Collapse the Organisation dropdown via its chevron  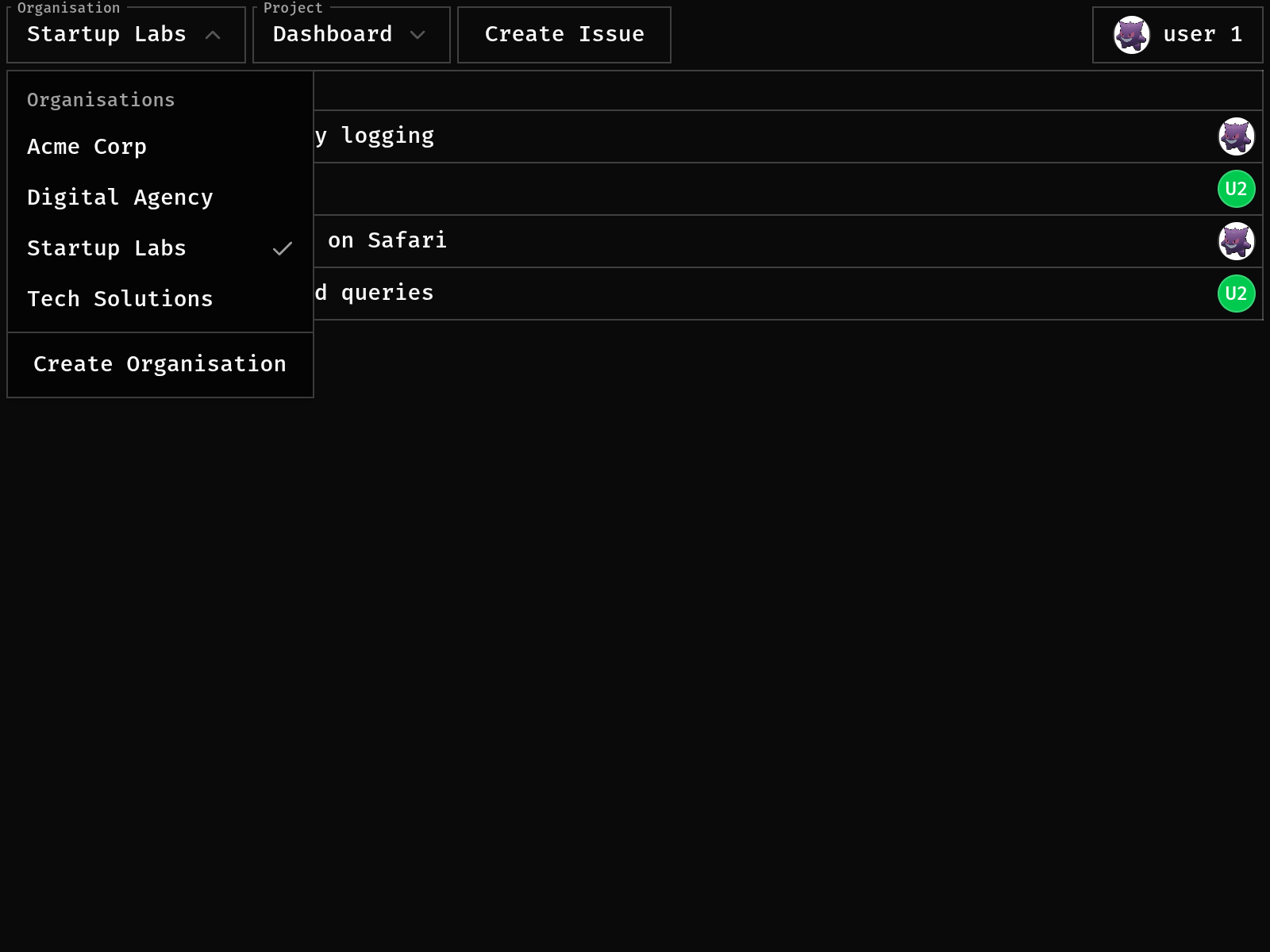point(213,35)
